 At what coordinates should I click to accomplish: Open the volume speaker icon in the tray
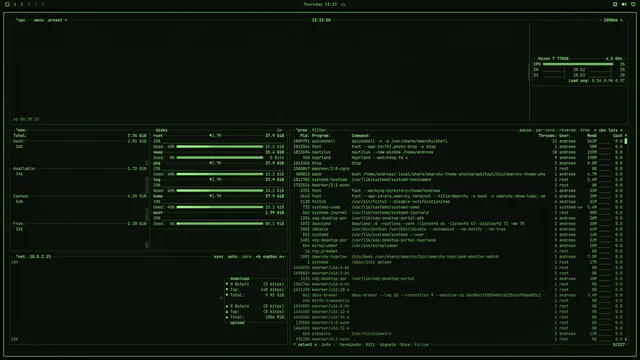pos(624,4)
